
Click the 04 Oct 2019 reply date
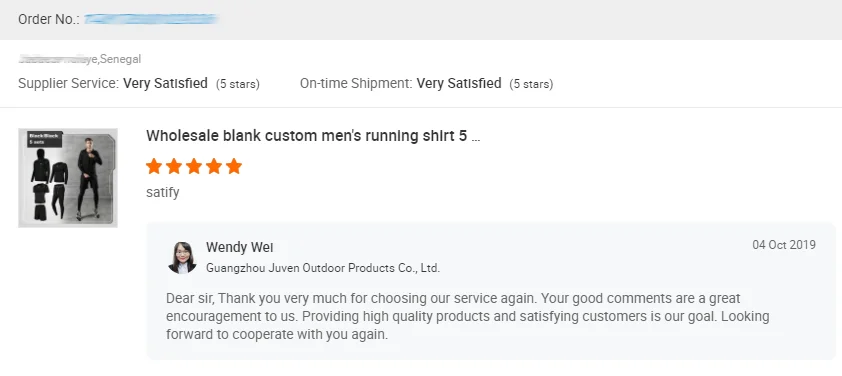[784, 245]
